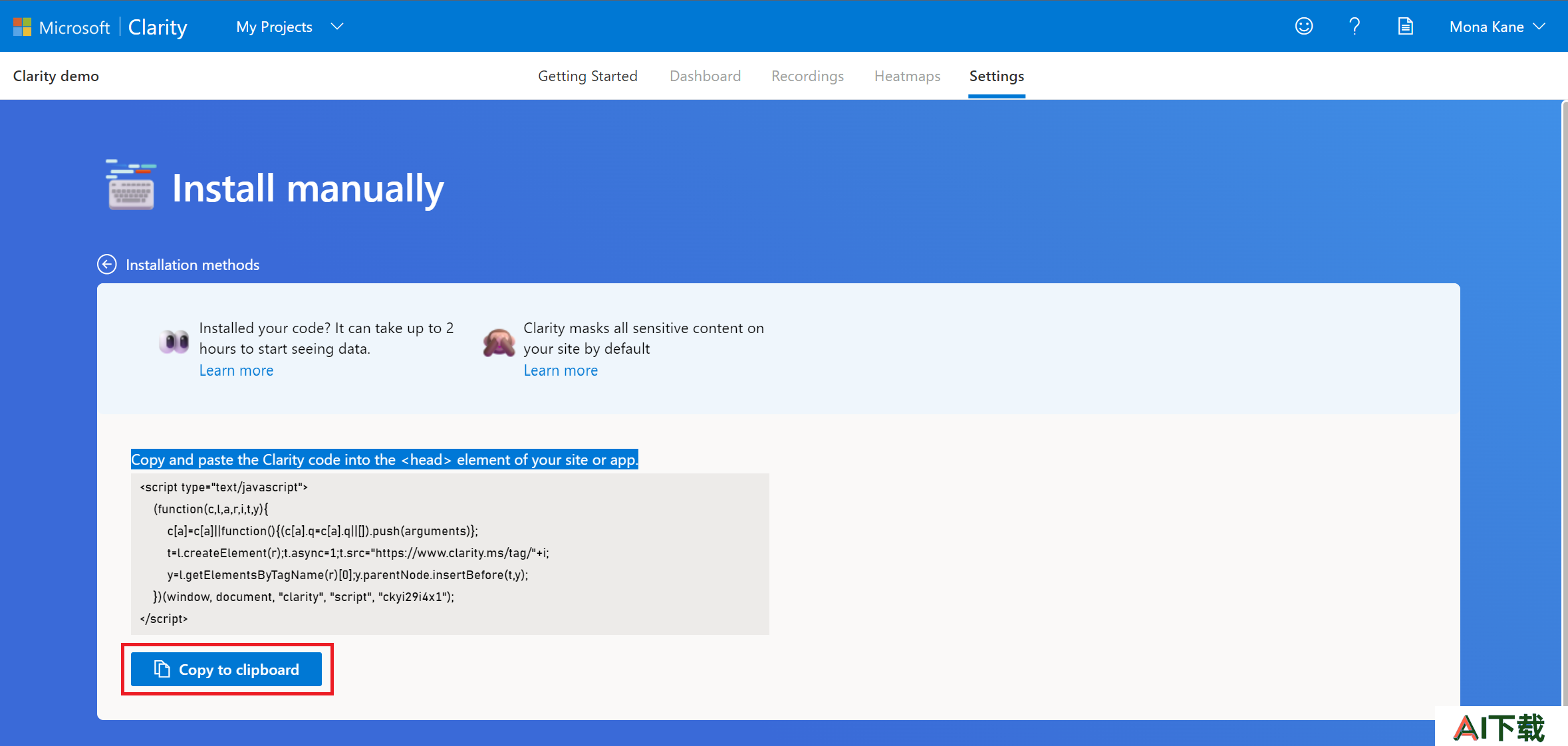
Task: Go back to Installation methods
Action: (x=192, y=265)
